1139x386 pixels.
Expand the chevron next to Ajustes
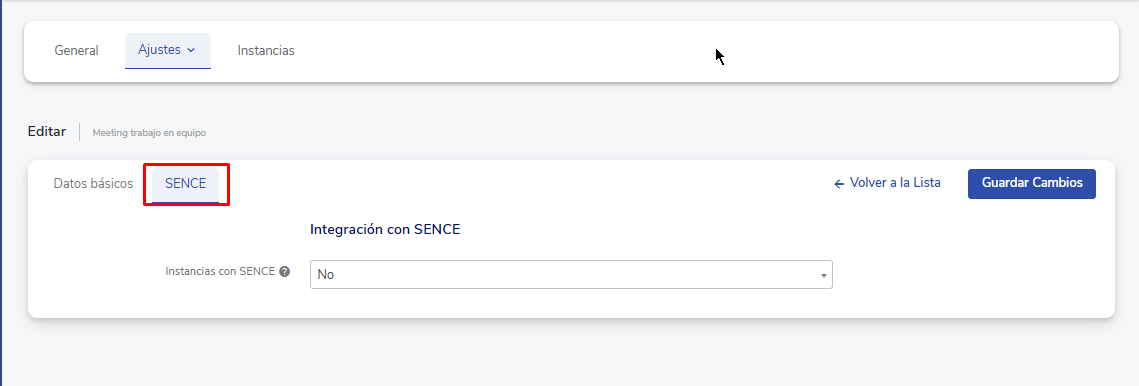point(191,51)
